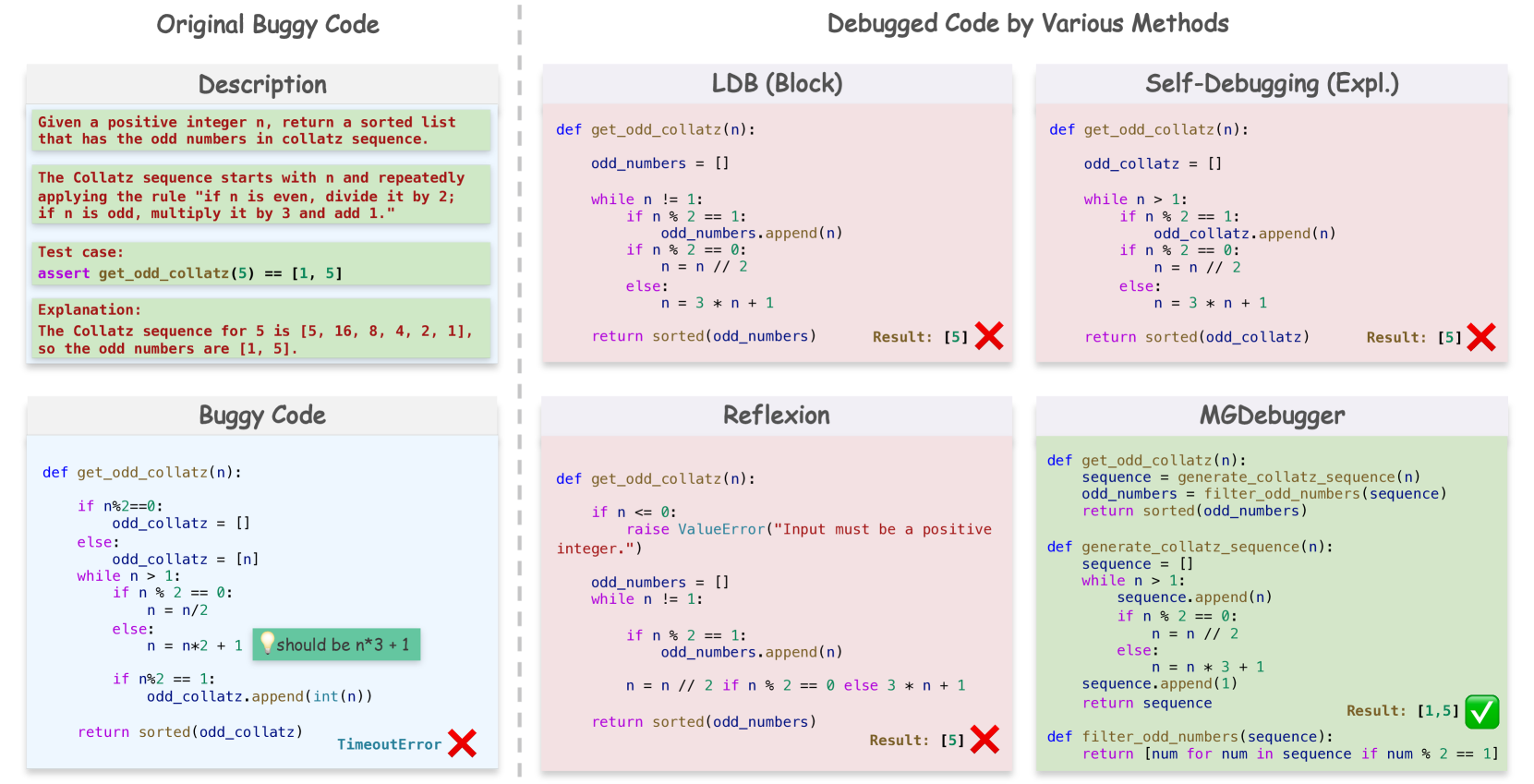This screenshot has width=1534, height=784.
Task: Click the "Original Buggy Code" heading
Action: click(268, 24)
